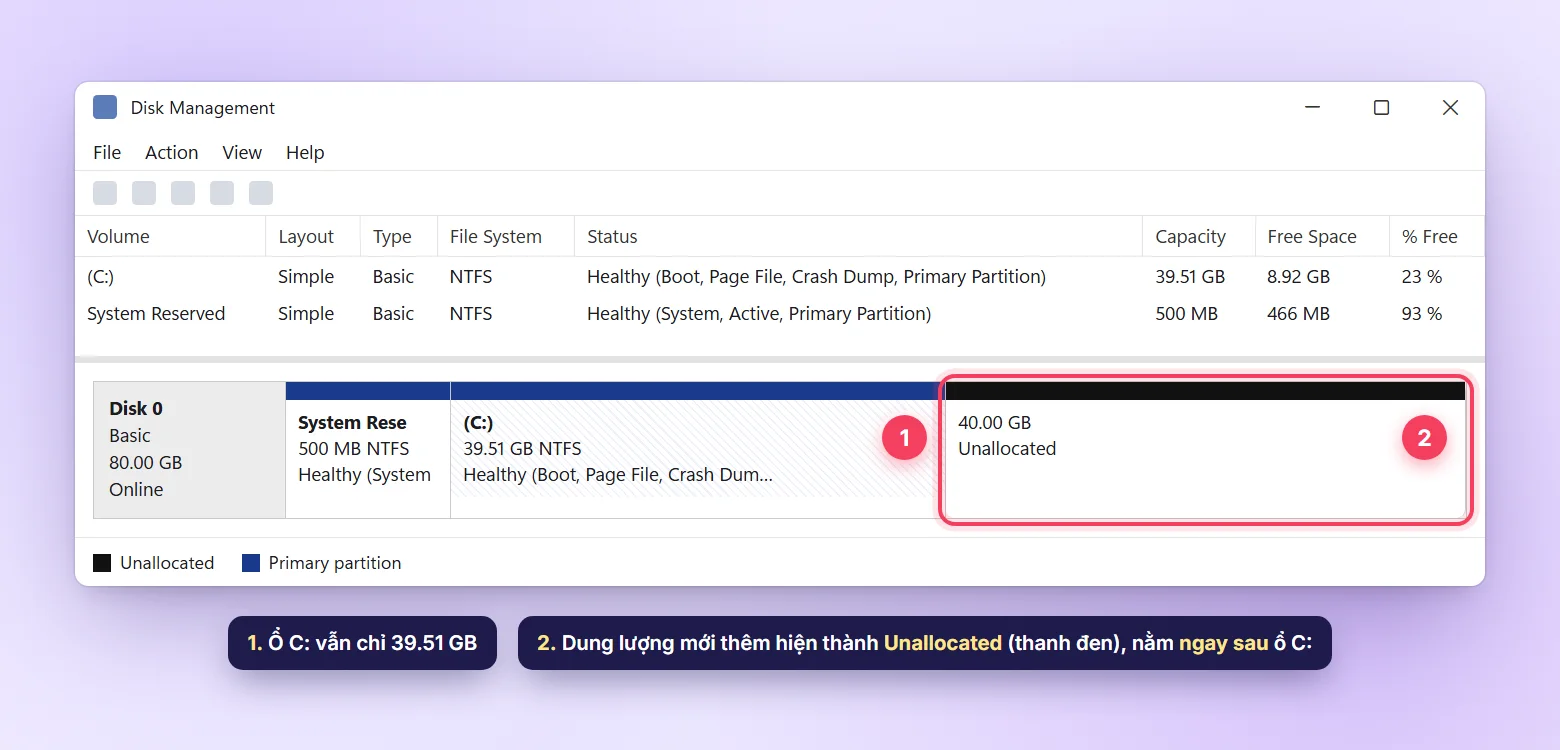Open the File menu
Screen dimensions: 1560x750
(x=107, y=152)
